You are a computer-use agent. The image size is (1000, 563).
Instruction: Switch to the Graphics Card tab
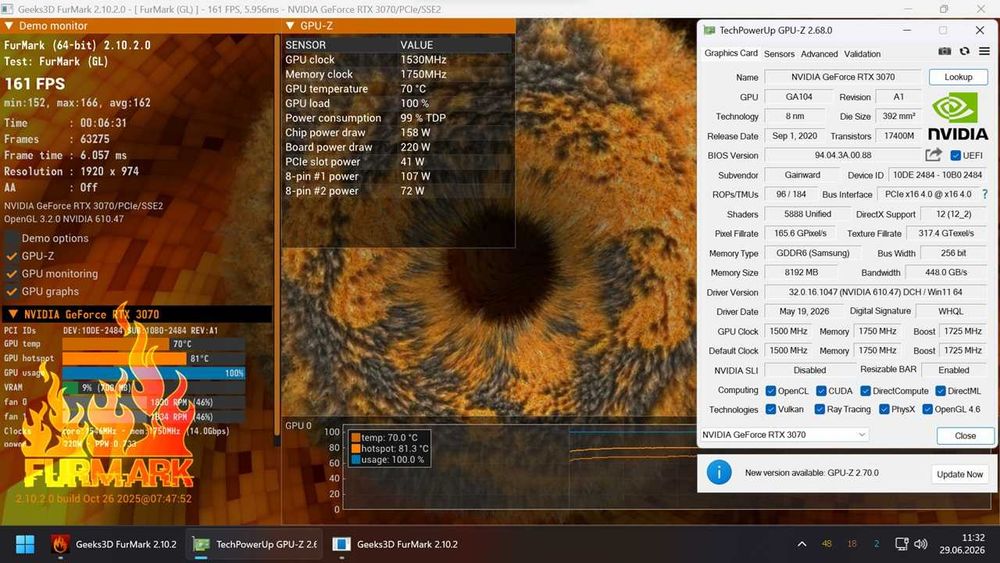point(731,54)
